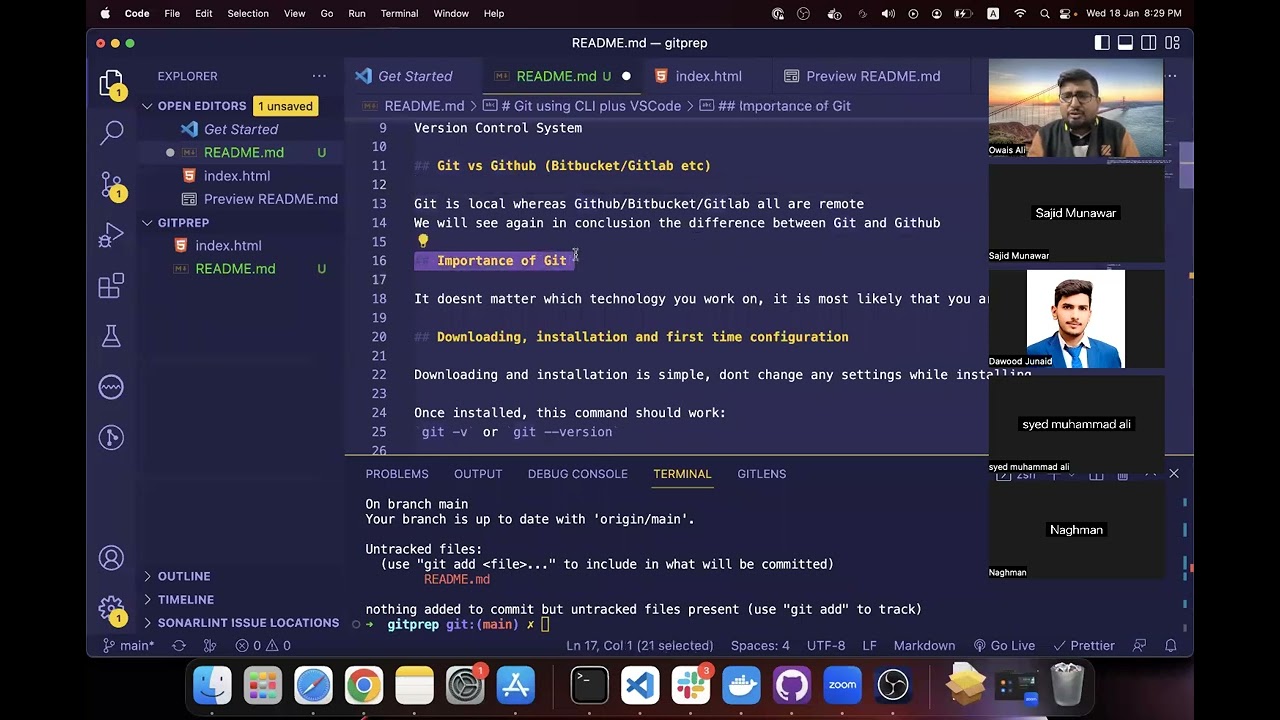Expand the Outline section
The height and width of the screenshot is (720, 1280).
[x=184, y=577]
